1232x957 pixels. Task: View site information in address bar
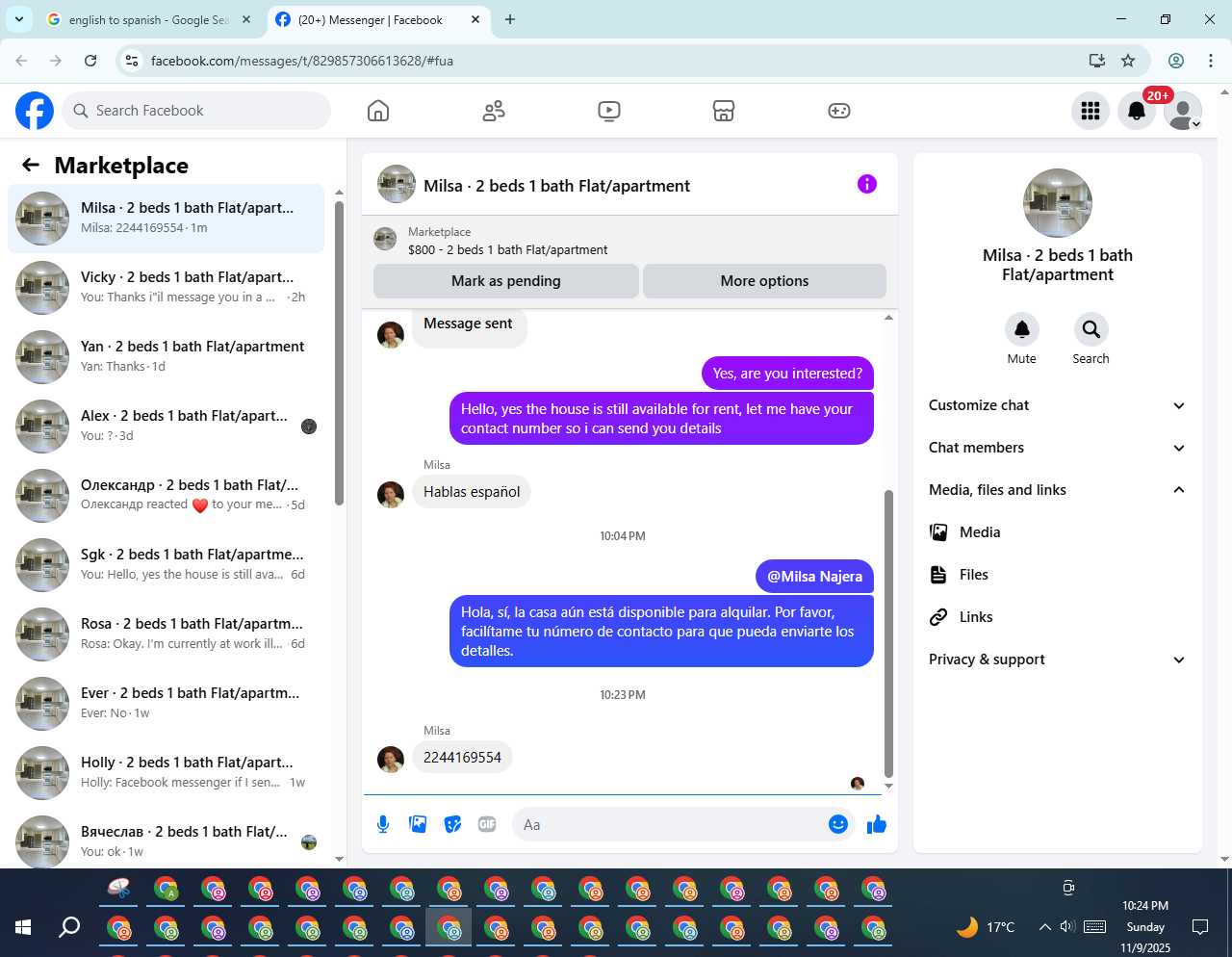(x=133, y=61)
